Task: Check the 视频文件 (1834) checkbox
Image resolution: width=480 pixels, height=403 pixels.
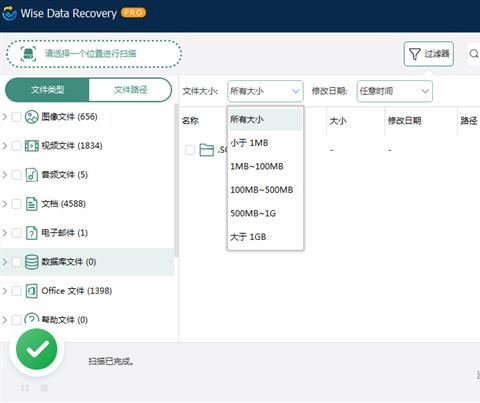Action: pyautogui.click(x=16, y=146)
